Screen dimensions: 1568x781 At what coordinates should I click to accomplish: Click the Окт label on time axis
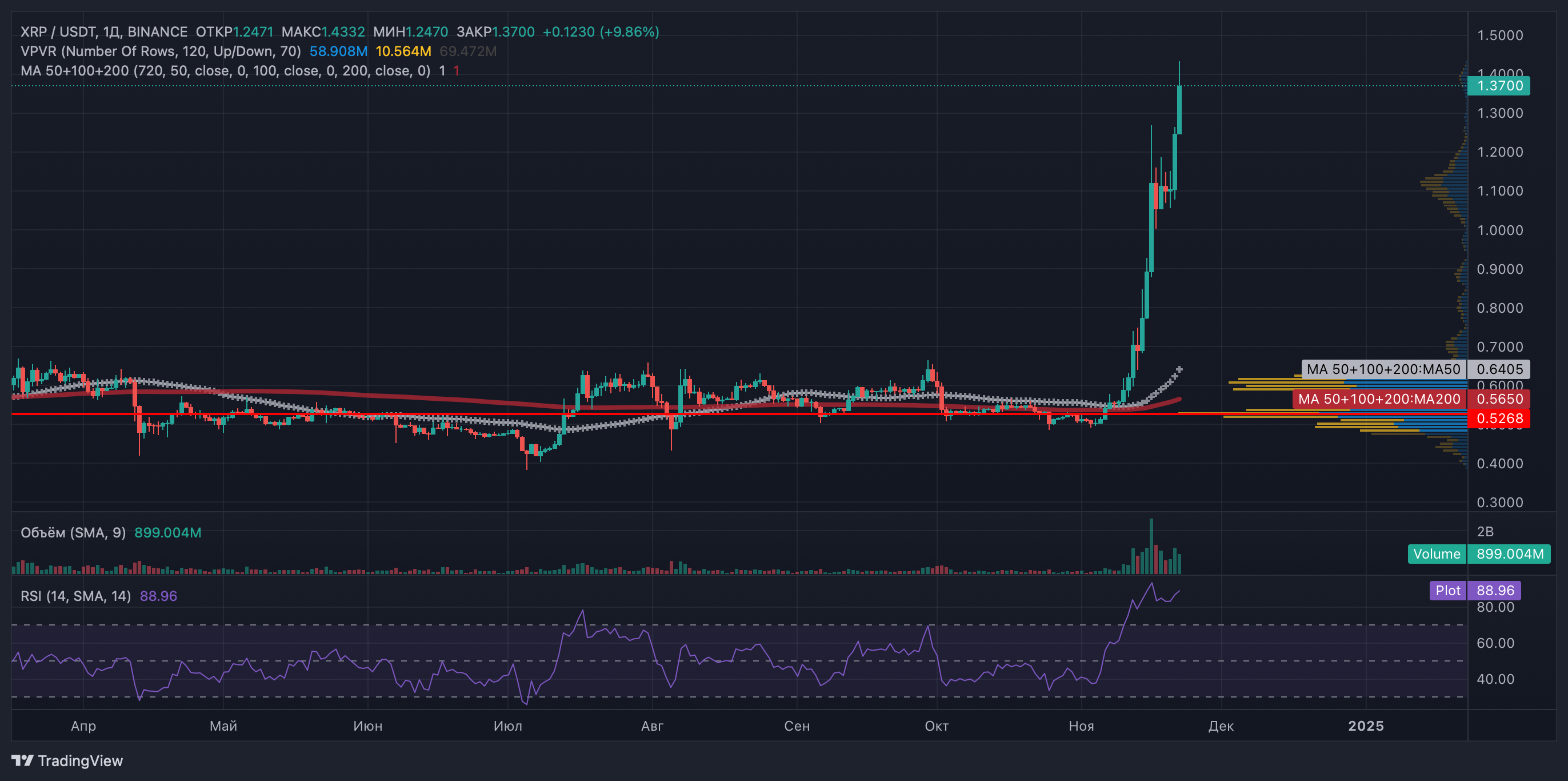(937, 726)
